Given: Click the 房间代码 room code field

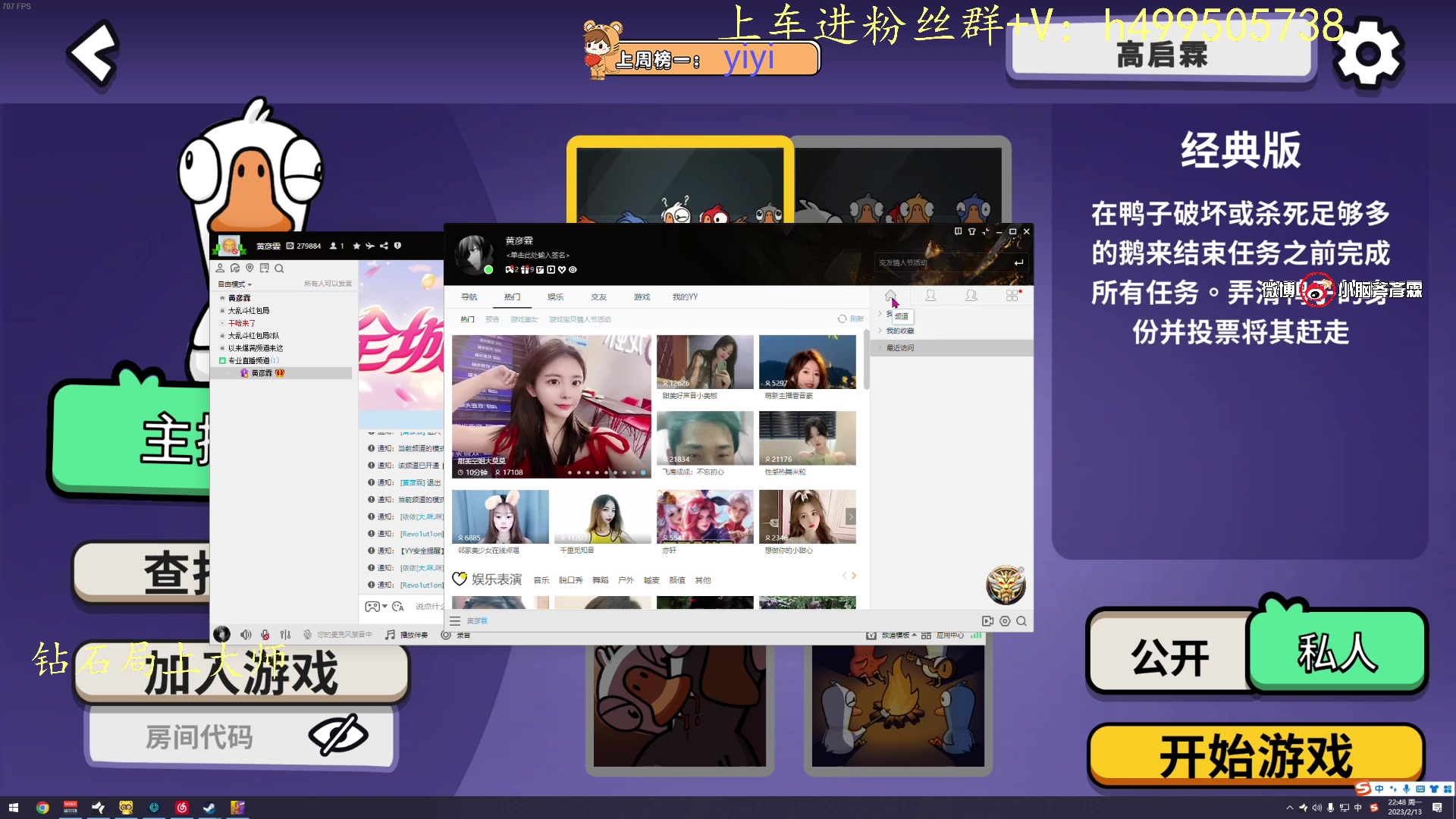Looking at the screenshot, I should 241,736.
